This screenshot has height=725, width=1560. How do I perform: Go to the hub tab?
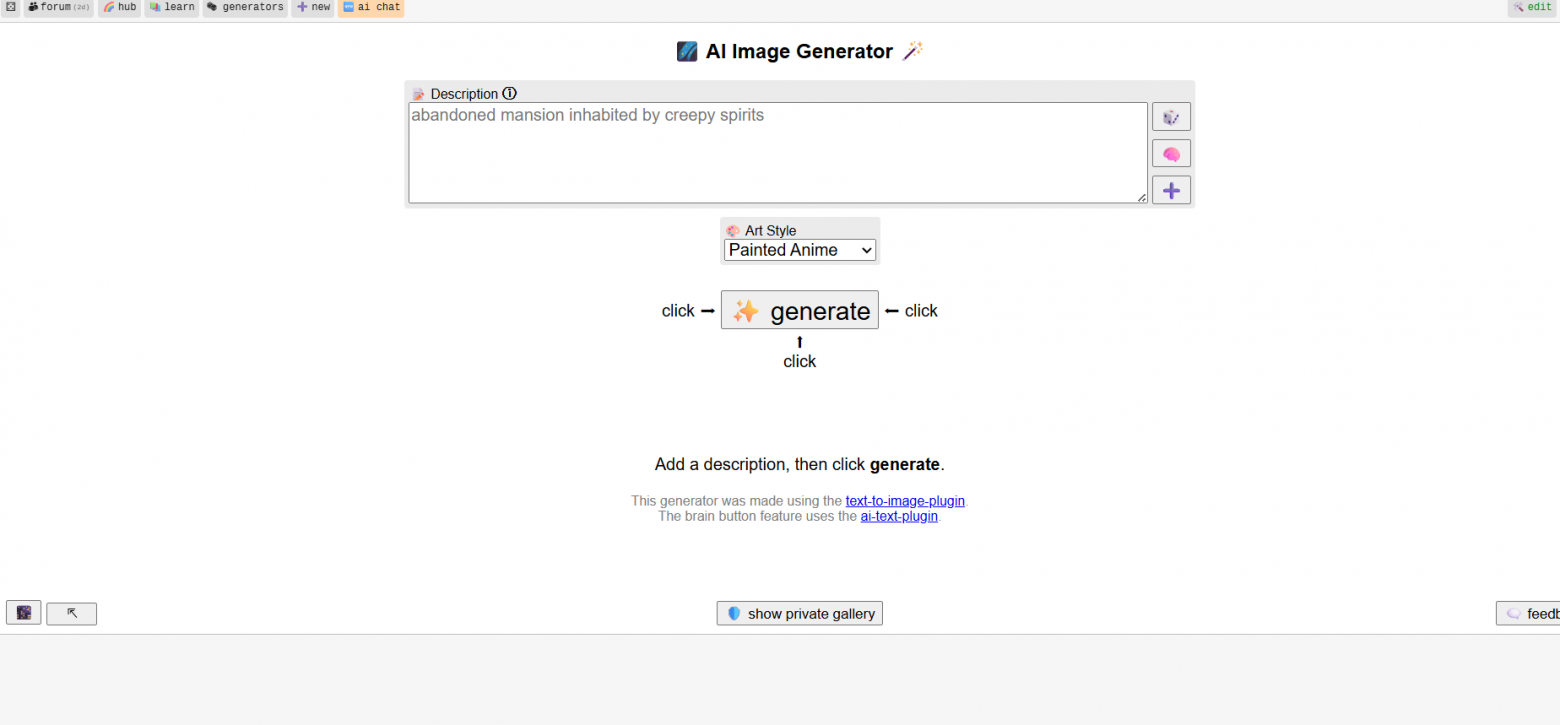coord(120,7)
